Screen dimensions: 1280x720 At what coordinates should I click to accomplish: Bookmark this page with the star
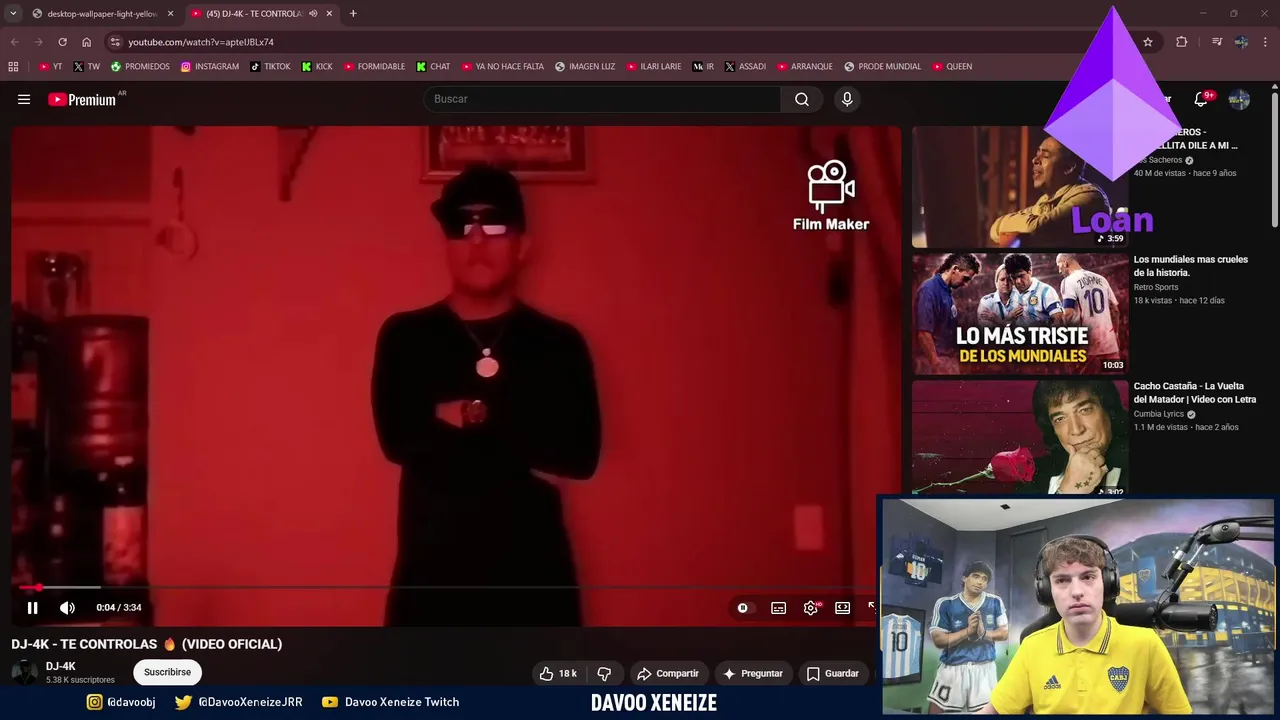1148,42
